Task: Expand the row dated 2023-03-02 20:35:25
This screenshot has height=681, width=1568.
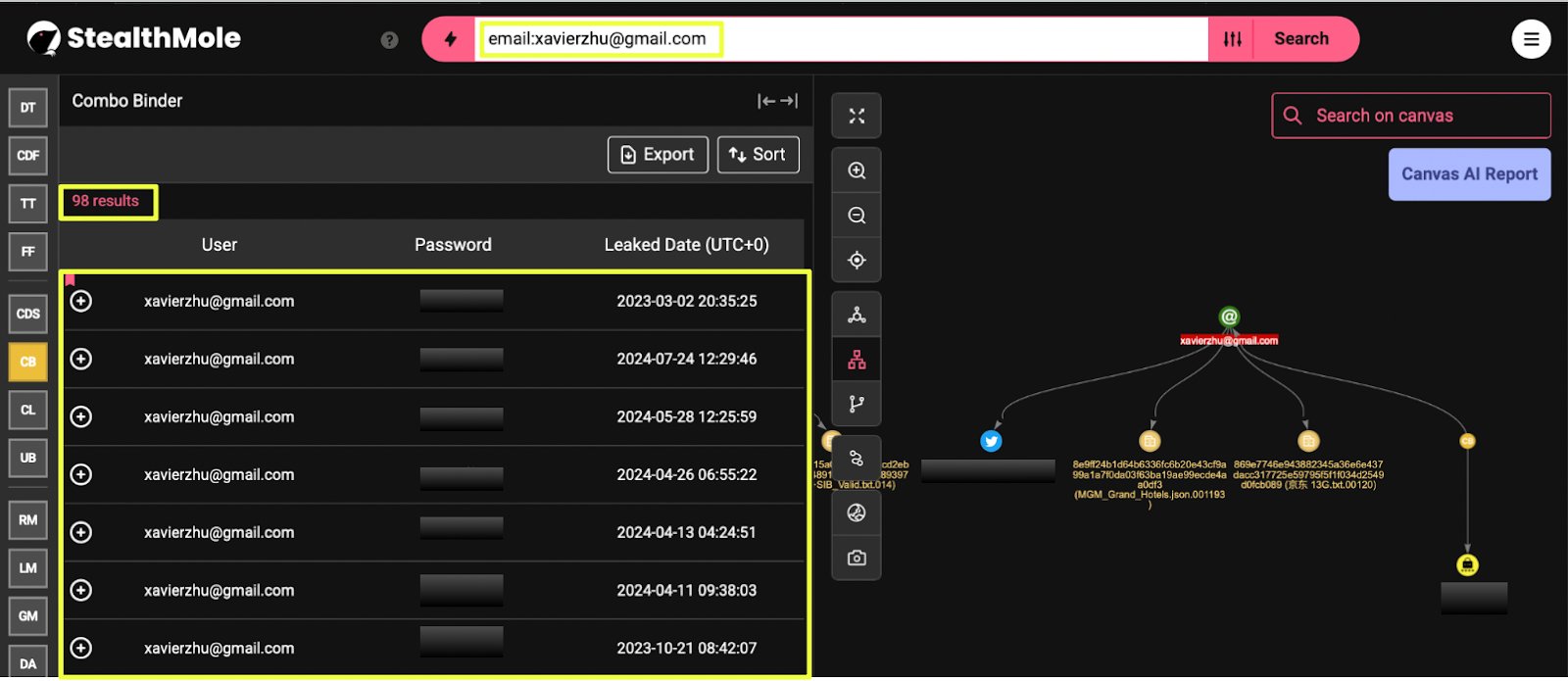Action: coord(81,301)
